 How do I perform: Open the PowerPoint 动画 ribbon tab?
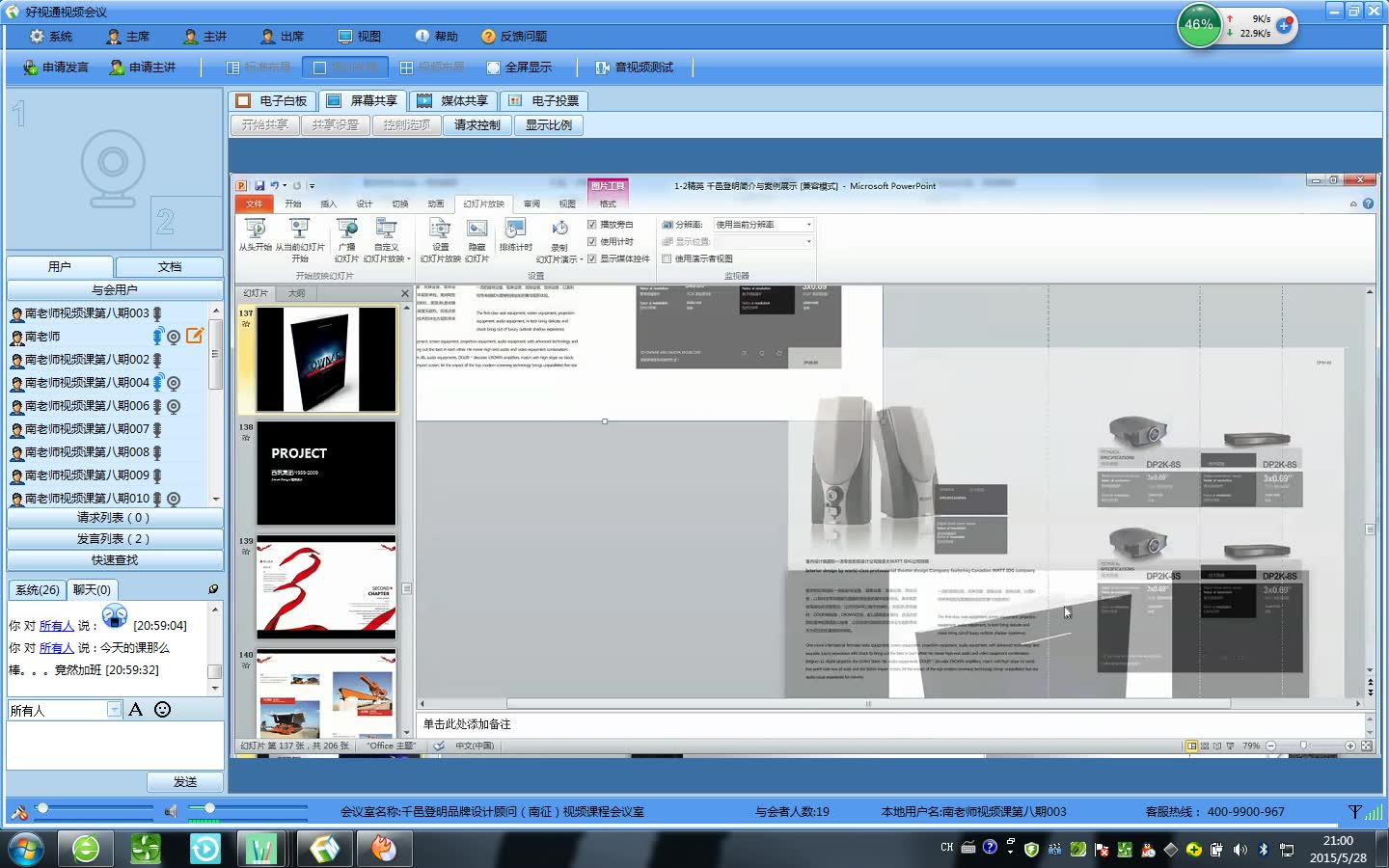coord(436,203)
